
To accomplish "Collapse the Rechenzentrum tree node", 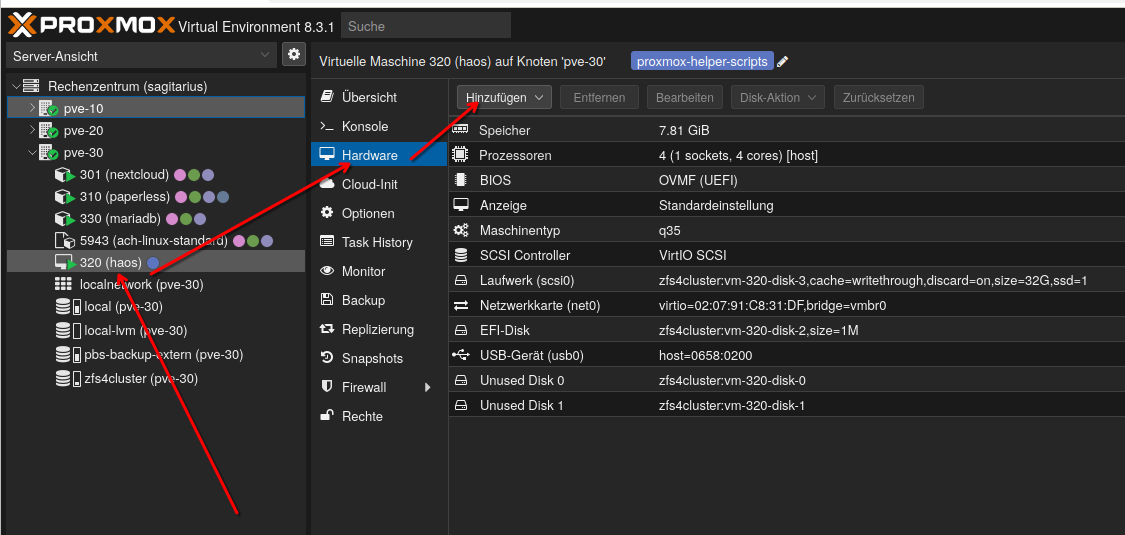I will (16, 86).
